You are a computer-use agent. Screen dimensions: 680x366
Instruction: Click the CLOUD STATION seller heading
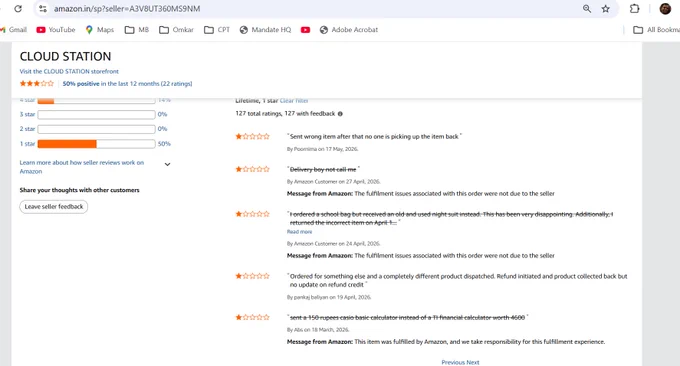(65, 56)
